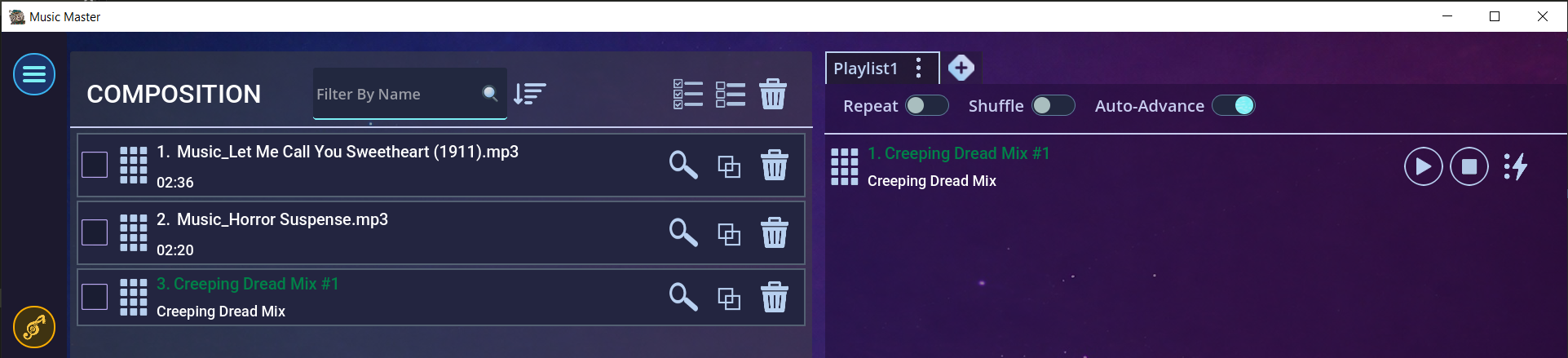
Task: Switch to the Playlist1 tab
Action: 865,69
